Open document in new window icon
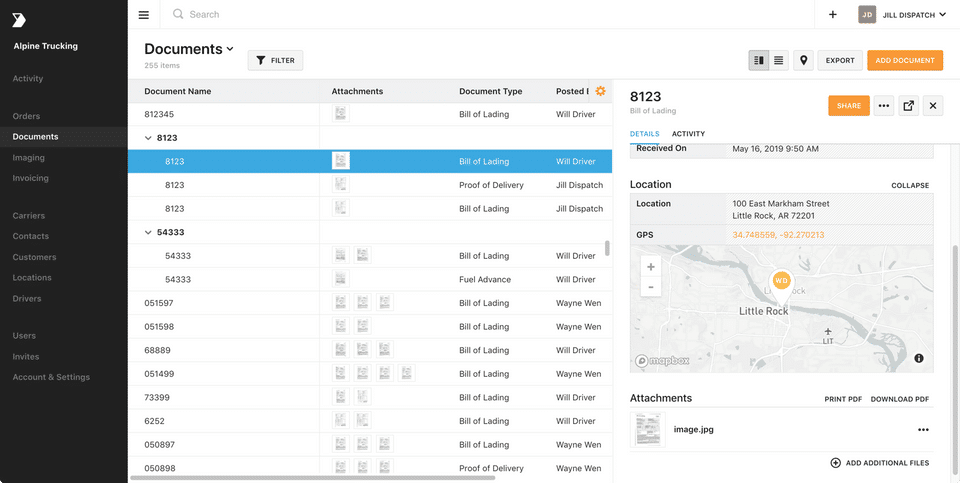Screen dimensions: 960x483 pos(909,106)
